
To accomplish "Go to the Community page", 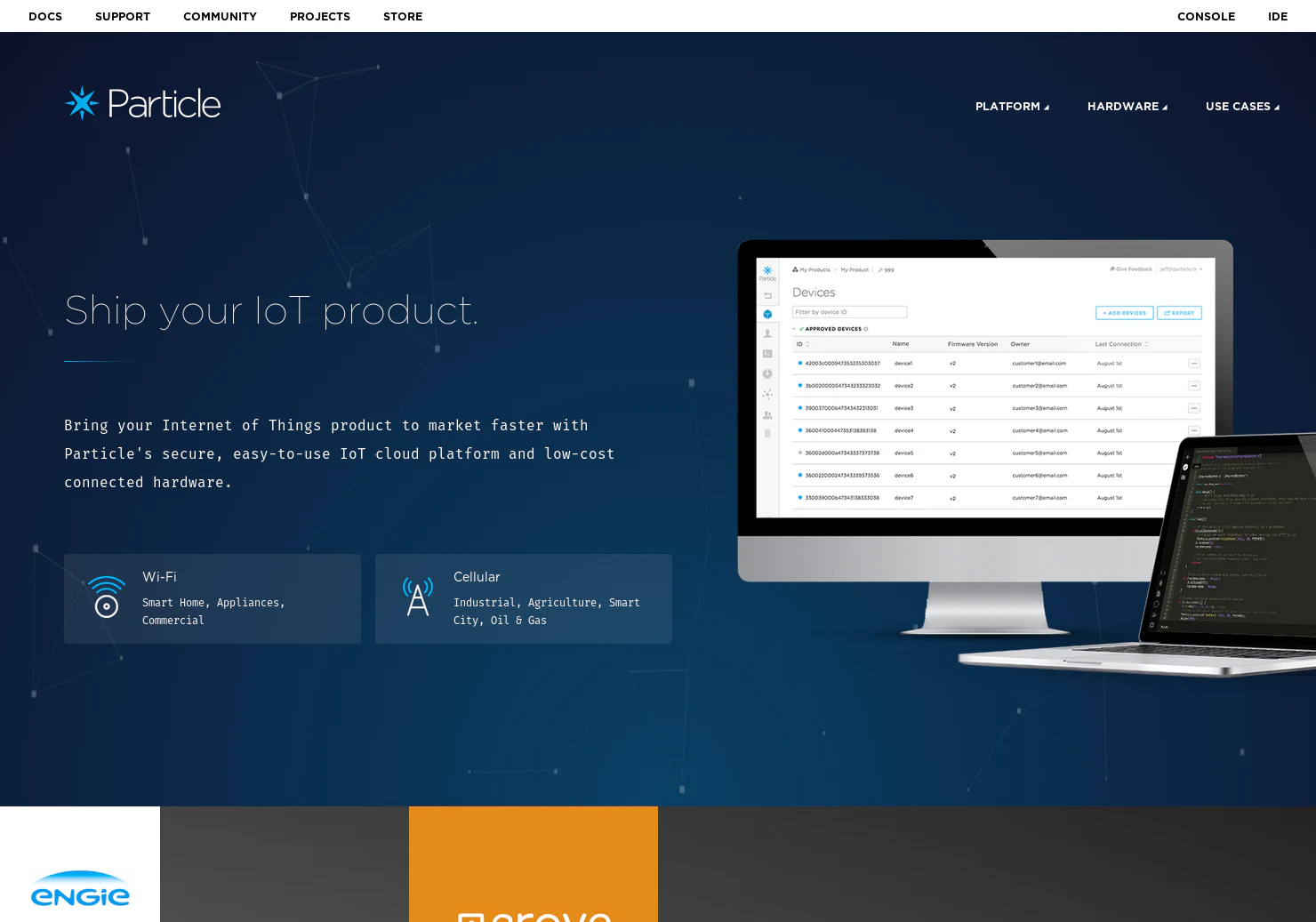I will click(220, 16).
